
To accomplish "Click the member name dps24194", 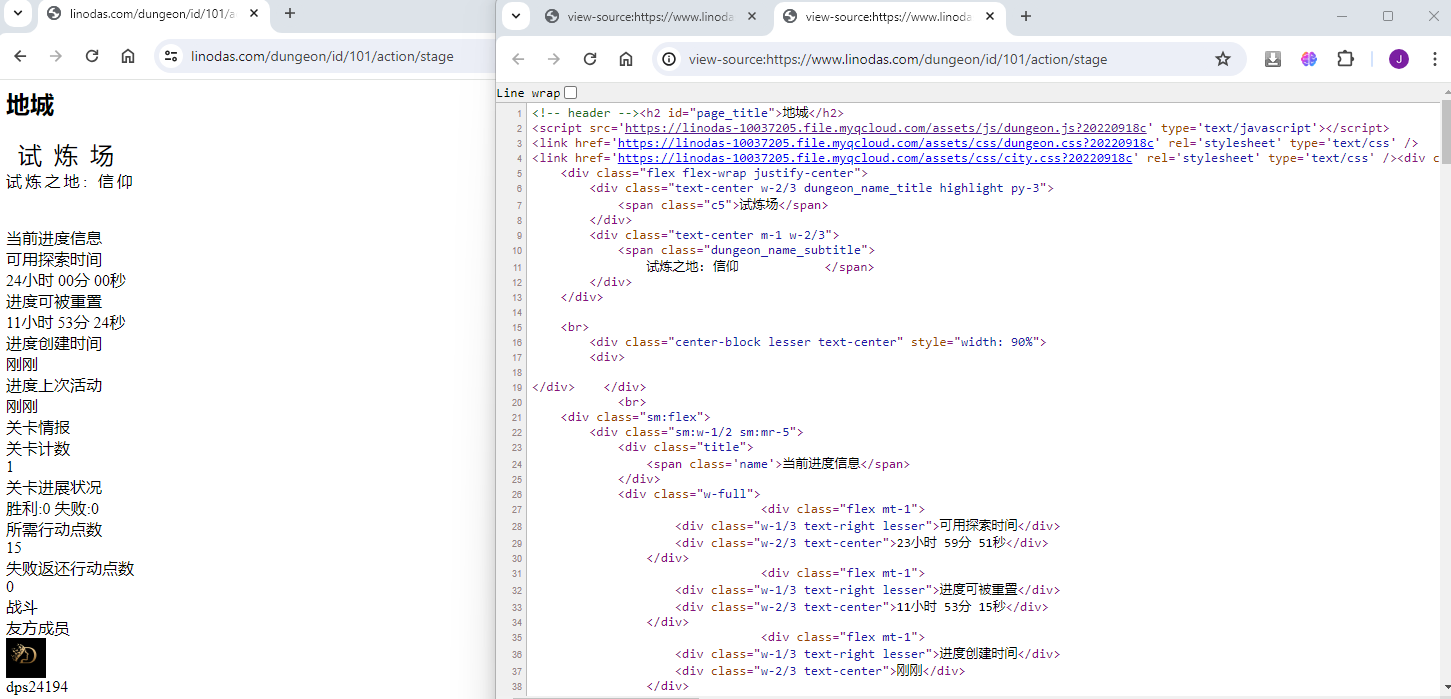I will [x=37, y=687].
